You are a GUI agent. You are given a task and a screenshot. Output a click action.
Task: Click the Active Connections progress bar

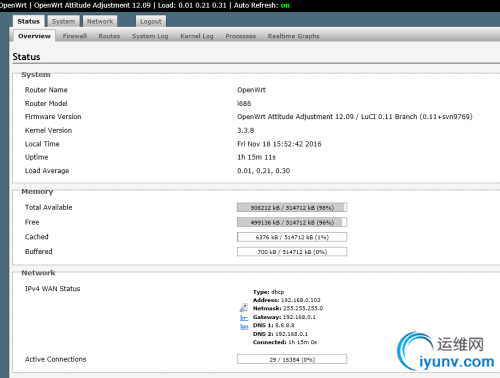(292, 359)
